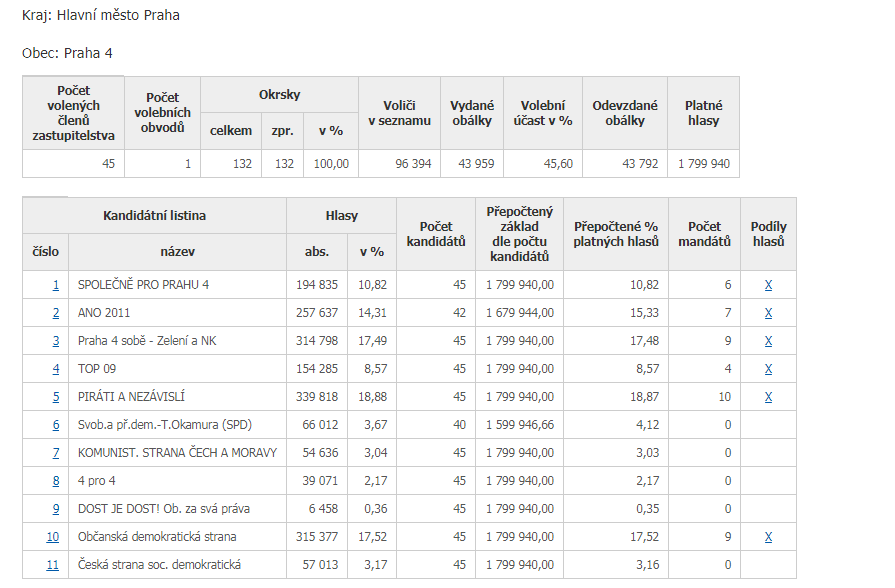895x588 pixels.
Task: Click X vote share link for Občanská demokratická strana
Action: coord(768,537)
